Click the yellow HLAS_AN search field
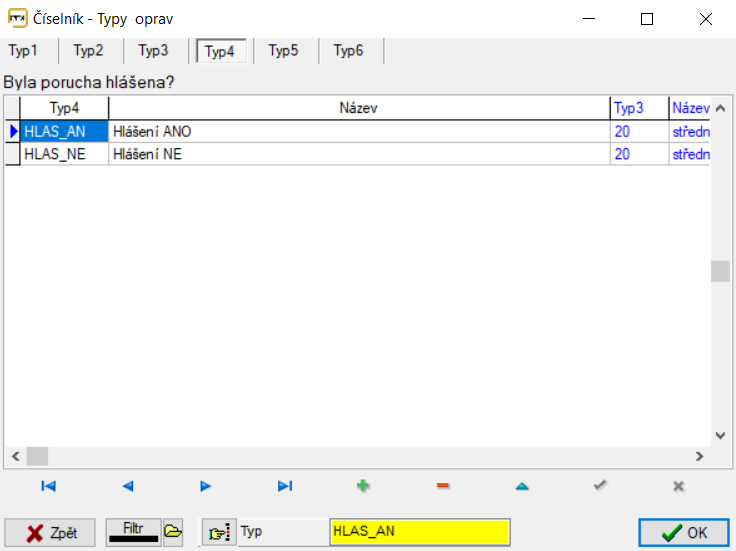The height and width of the screenshot is (551, 736). [x=420, y=531]
